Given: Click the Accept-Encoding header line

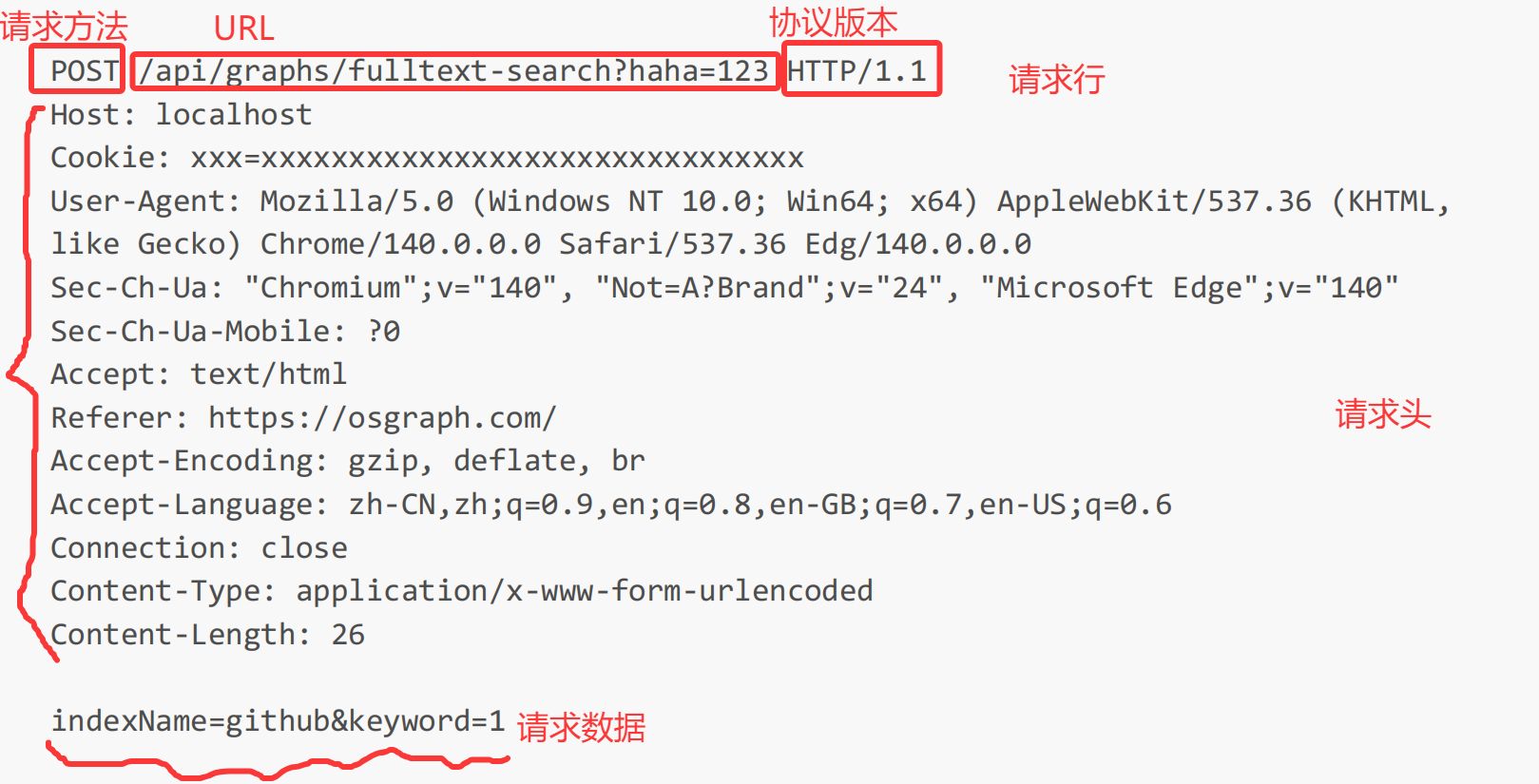Looking at the screenshot, I should 348,461.
